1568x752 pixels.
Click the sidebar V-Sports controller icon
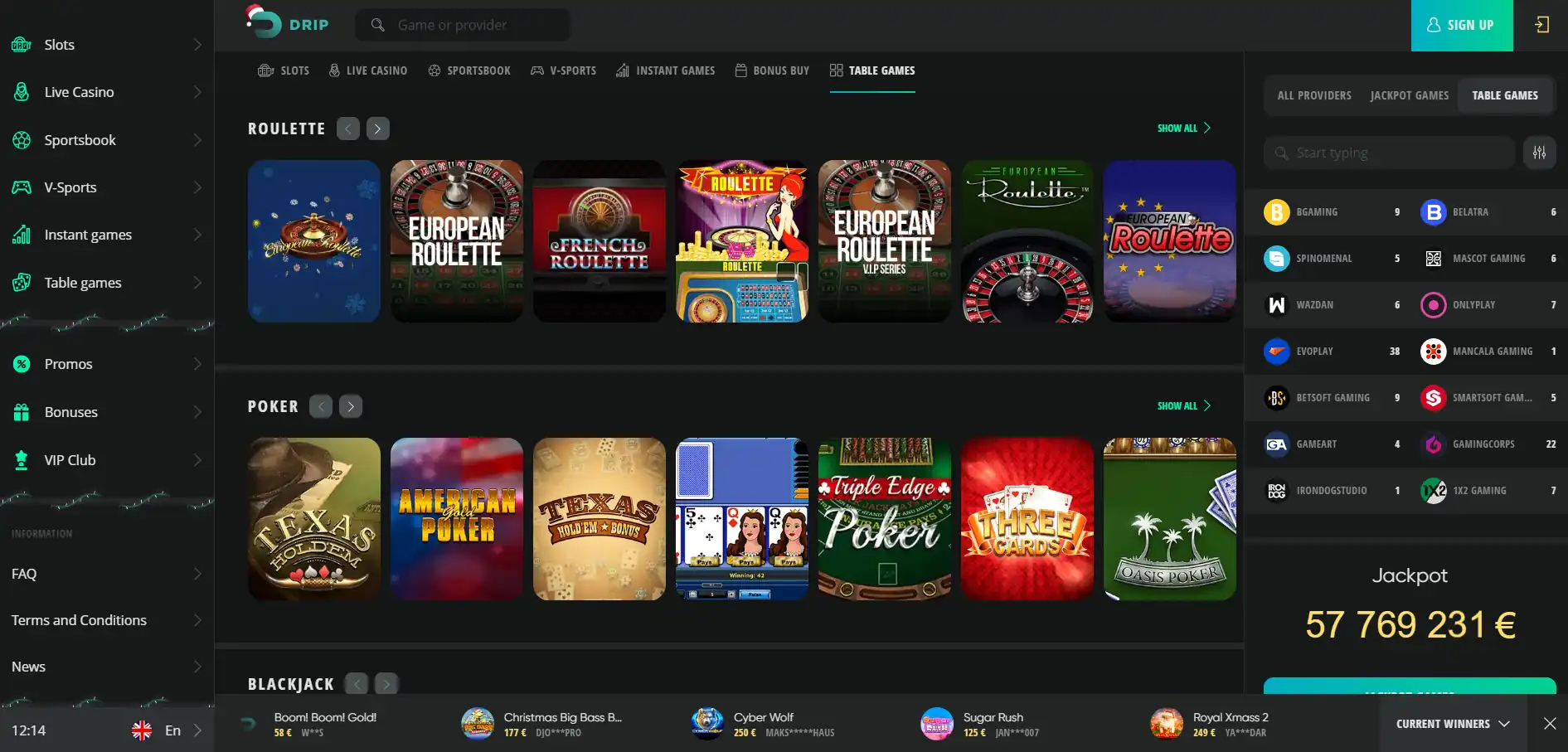22,187
